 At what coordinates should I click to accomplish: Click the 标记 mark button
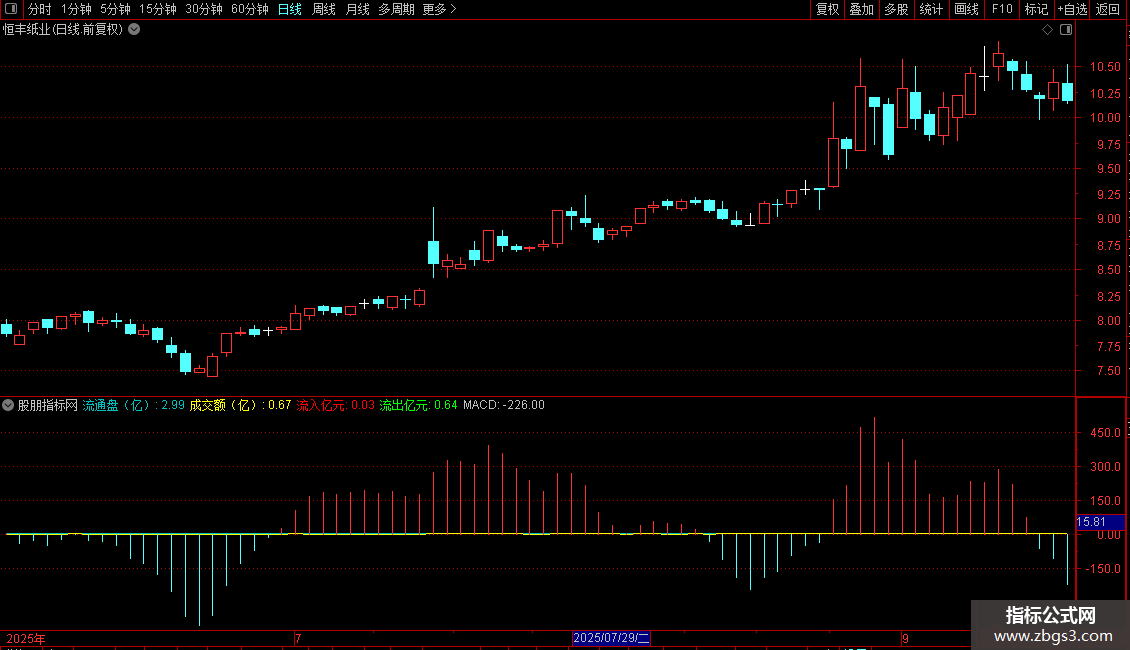[1036, 9]
